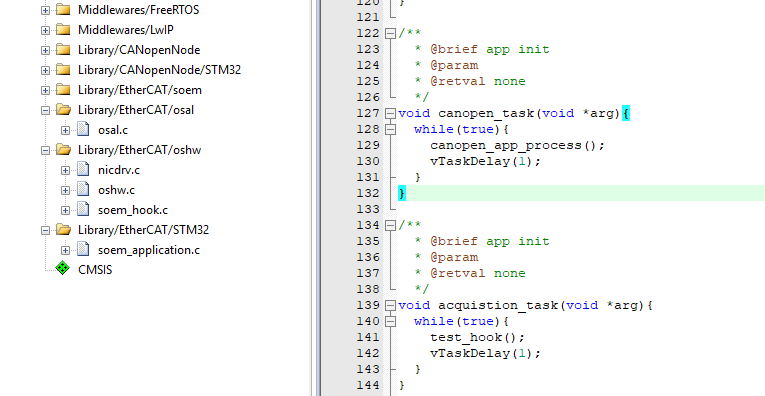Place cursor on test_hook() call
This screenshot has height=396, width=765.
click(x=477, y=337)
